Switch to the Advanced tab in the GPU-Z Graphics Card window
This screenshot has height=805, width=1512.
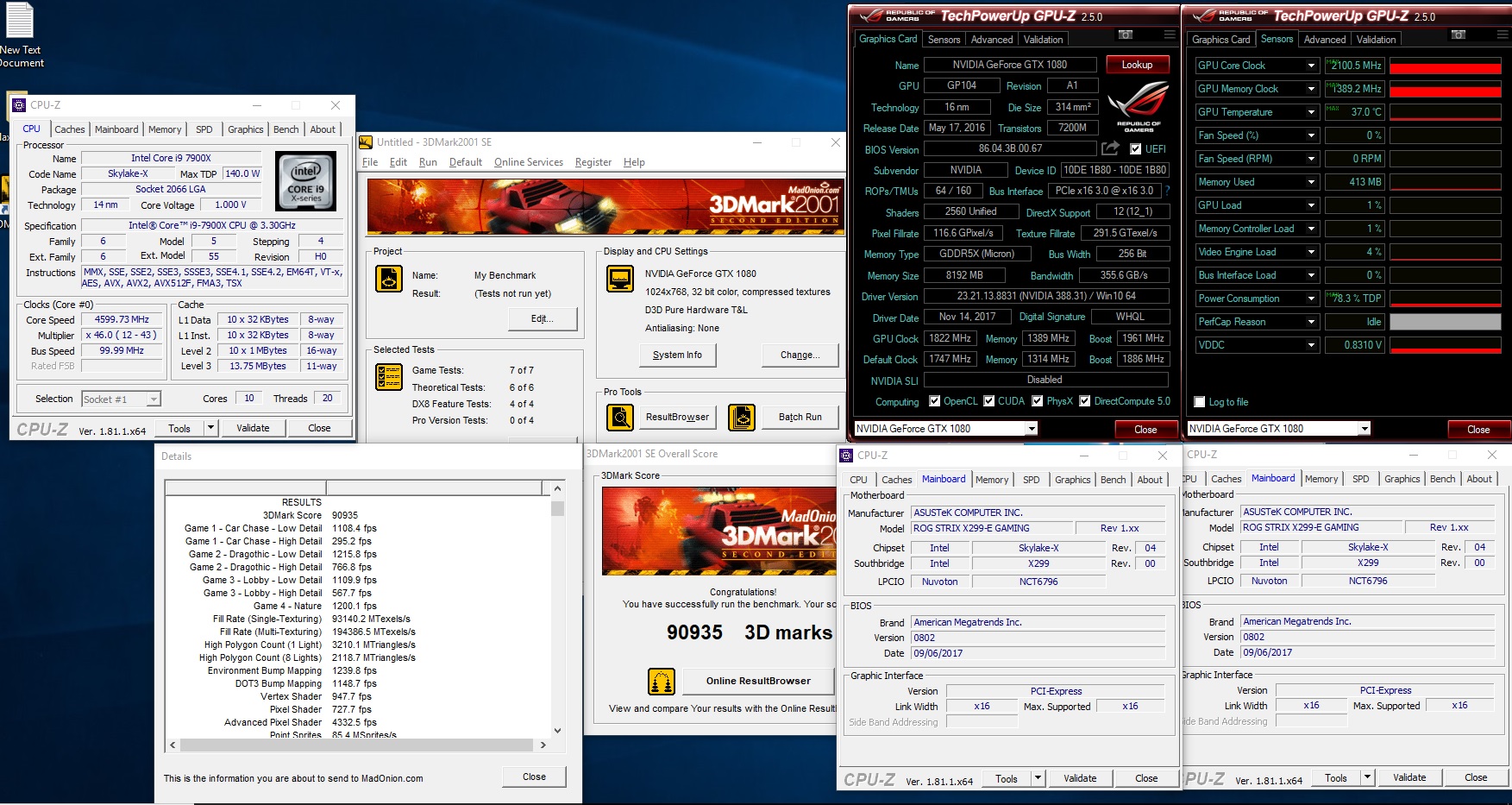pos(992,40)
